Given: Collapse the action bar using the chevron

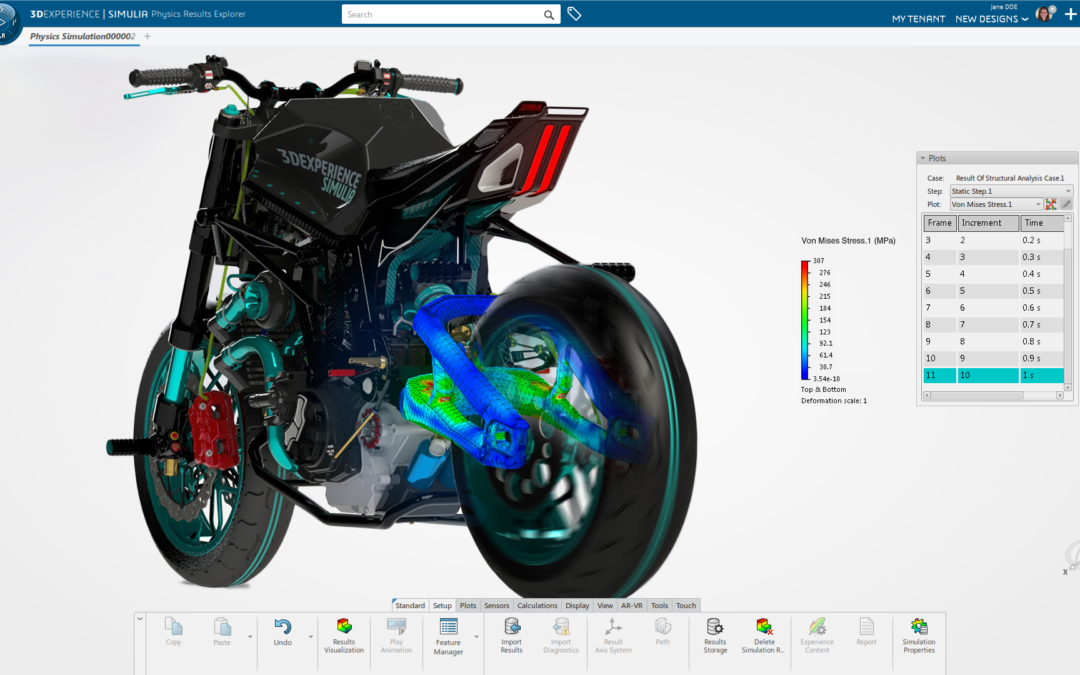Looking at the screenshot, I should pyautogui.click(x=140, y=619).
